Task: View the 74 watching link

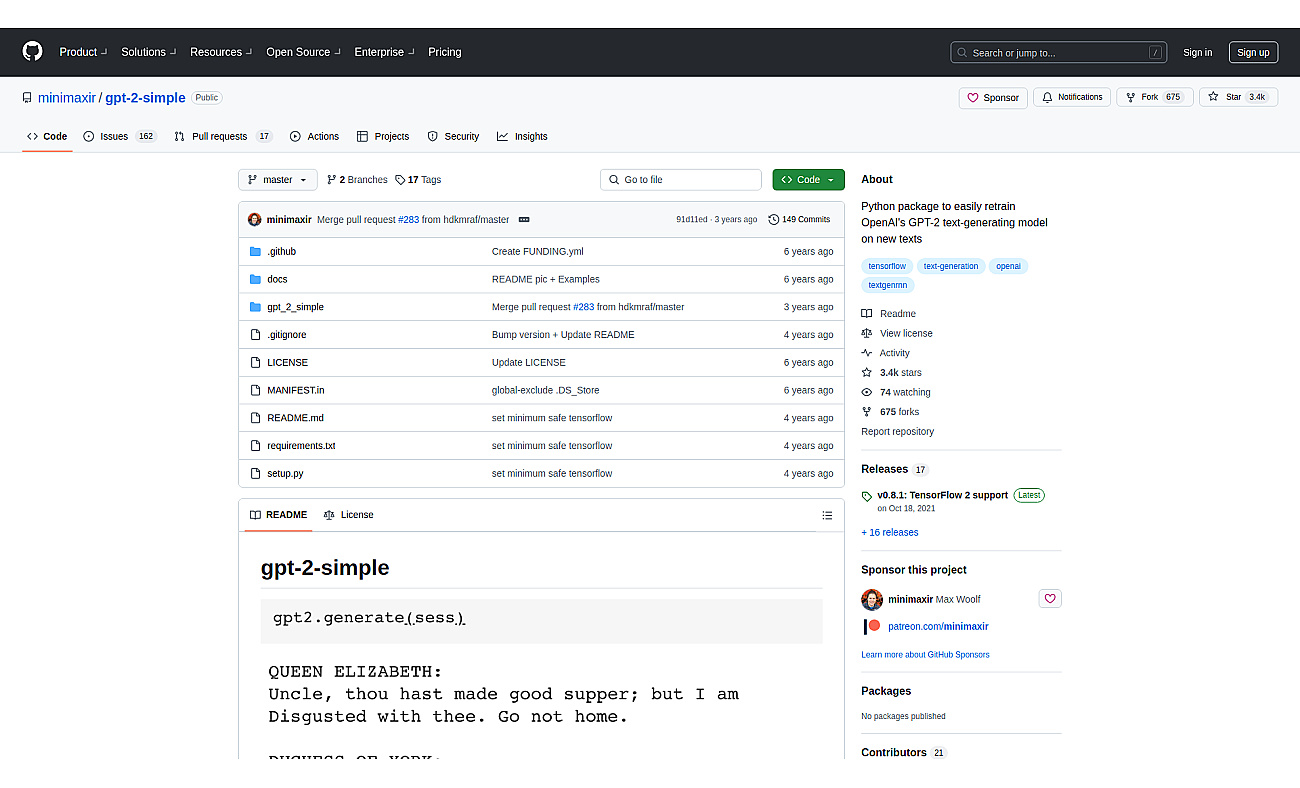Action: (x=896, y=393)
